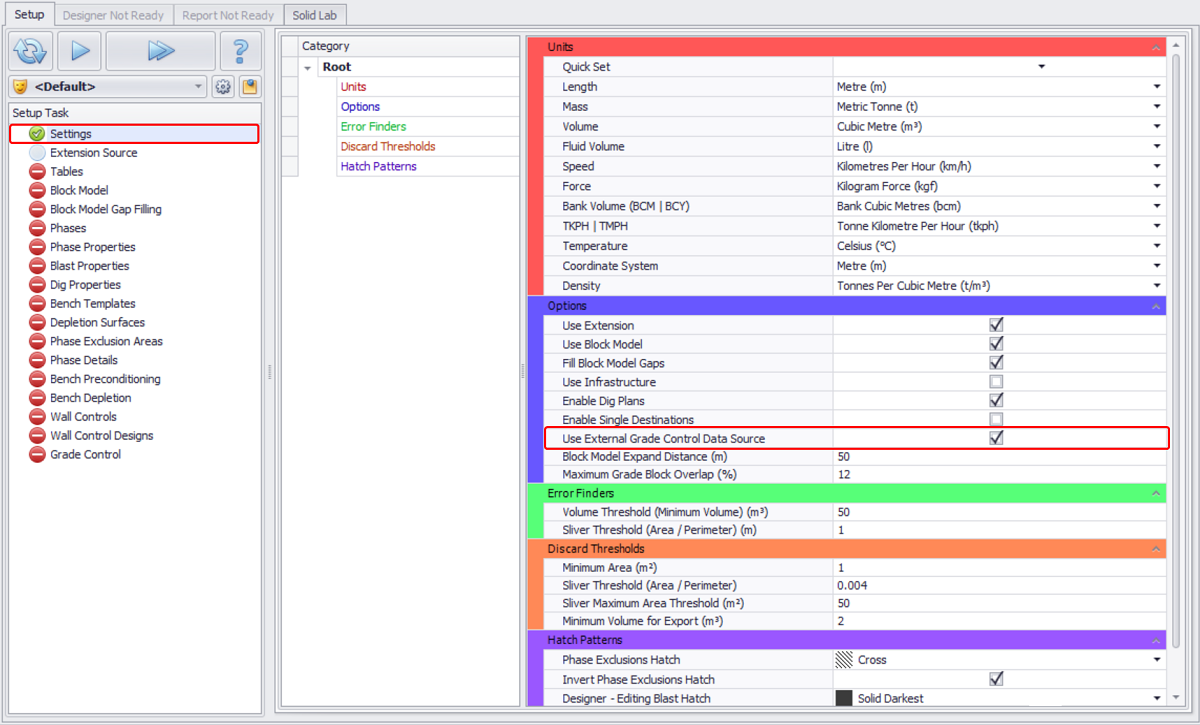Click the gear icon beside the Default dropdown
The width and height of the screenshot is (1200, 725).
(223, 87)
